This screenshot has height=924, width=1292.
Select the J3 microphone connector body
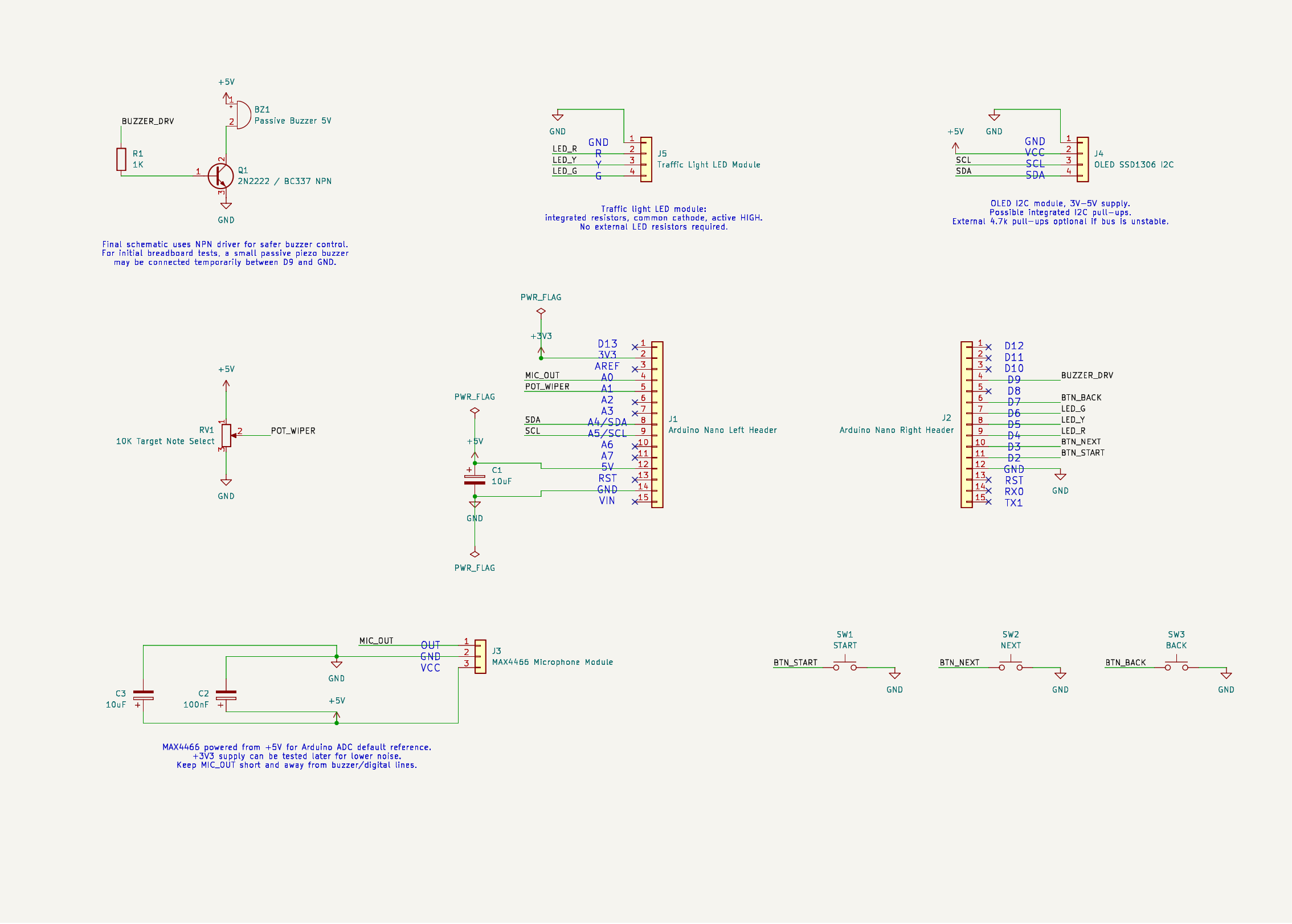pos(481,657)
